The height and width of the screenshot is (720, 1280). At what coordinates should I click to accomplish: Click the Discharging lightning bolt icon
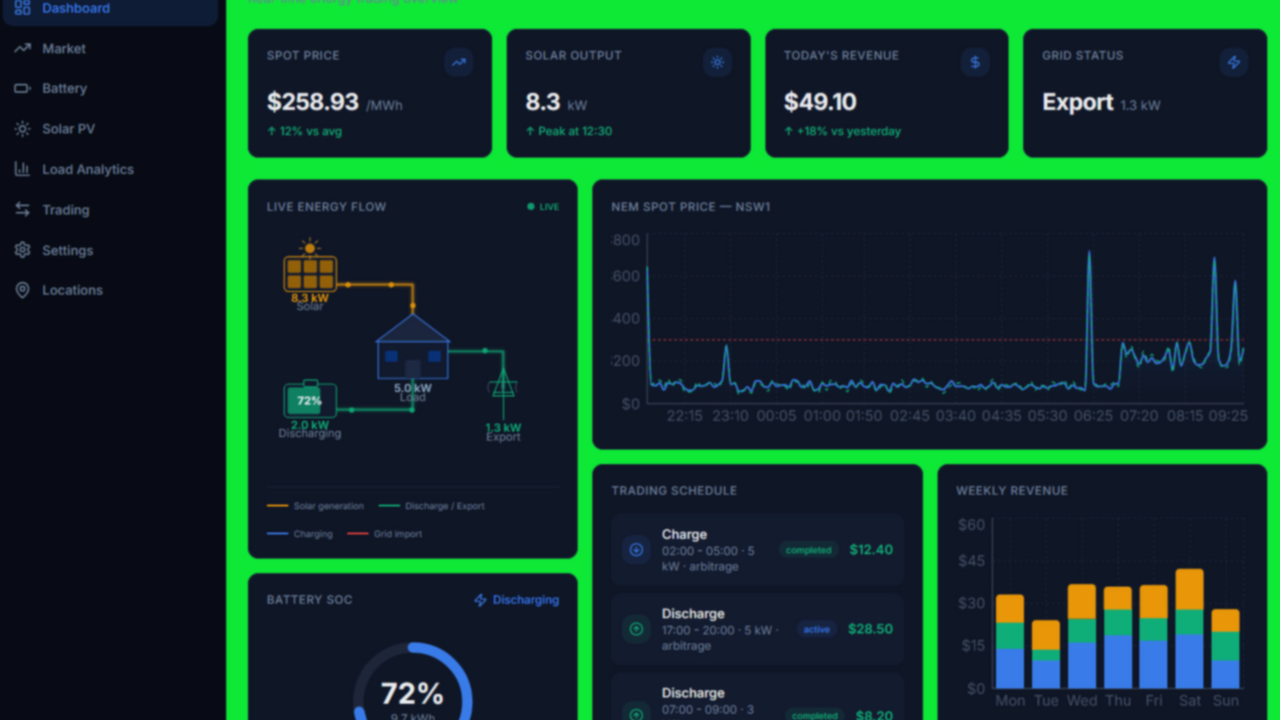coord(480,600)
